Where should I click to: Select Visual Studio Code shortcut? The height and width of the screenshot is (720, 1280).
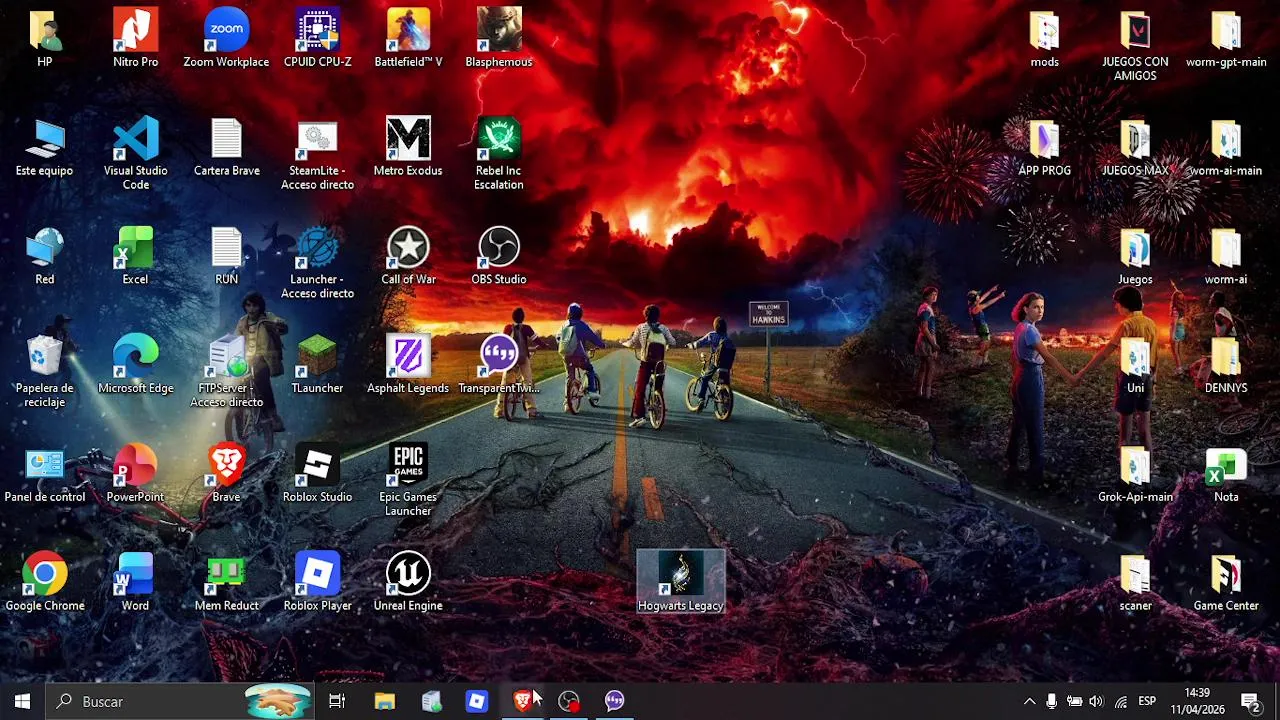pyautogui.click(x=135, y=153)
